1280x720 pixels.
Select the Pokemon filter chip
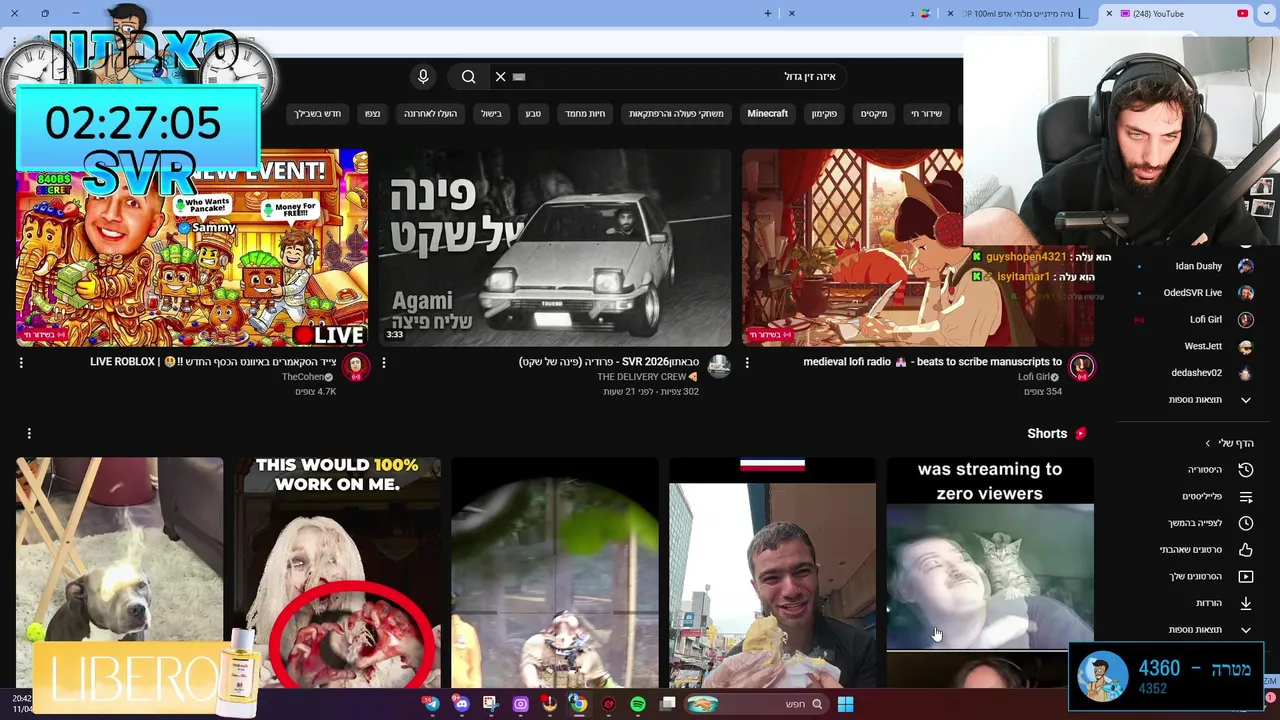[x=824, y=114]
